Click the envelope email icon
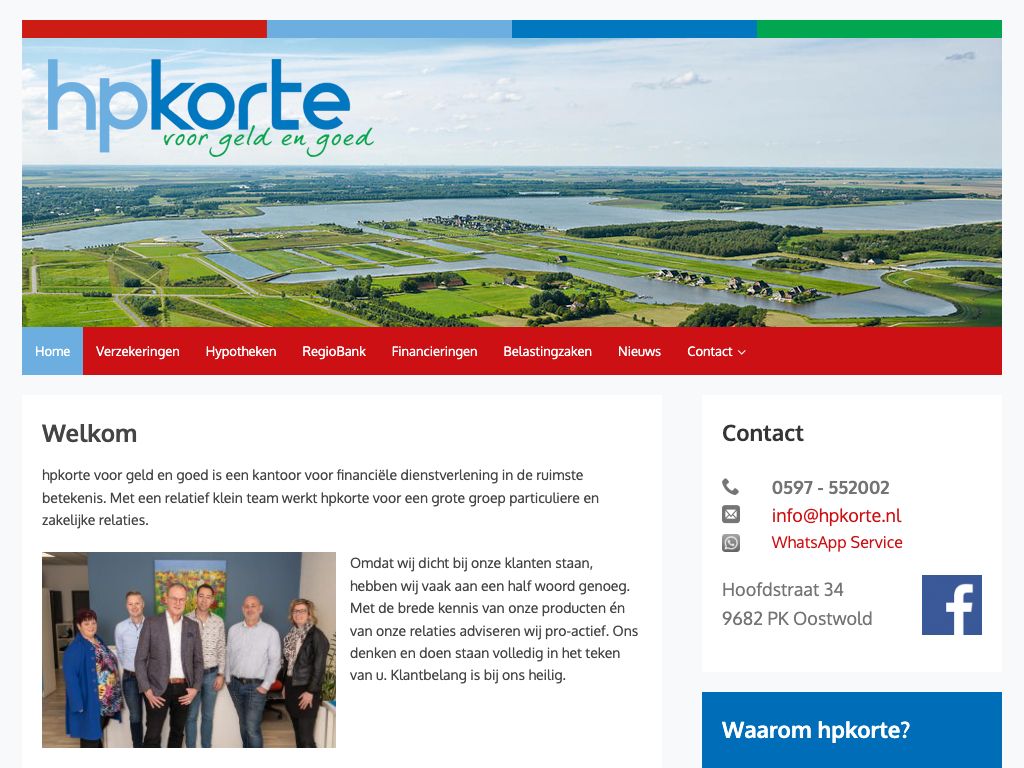 tap(731, 515)
